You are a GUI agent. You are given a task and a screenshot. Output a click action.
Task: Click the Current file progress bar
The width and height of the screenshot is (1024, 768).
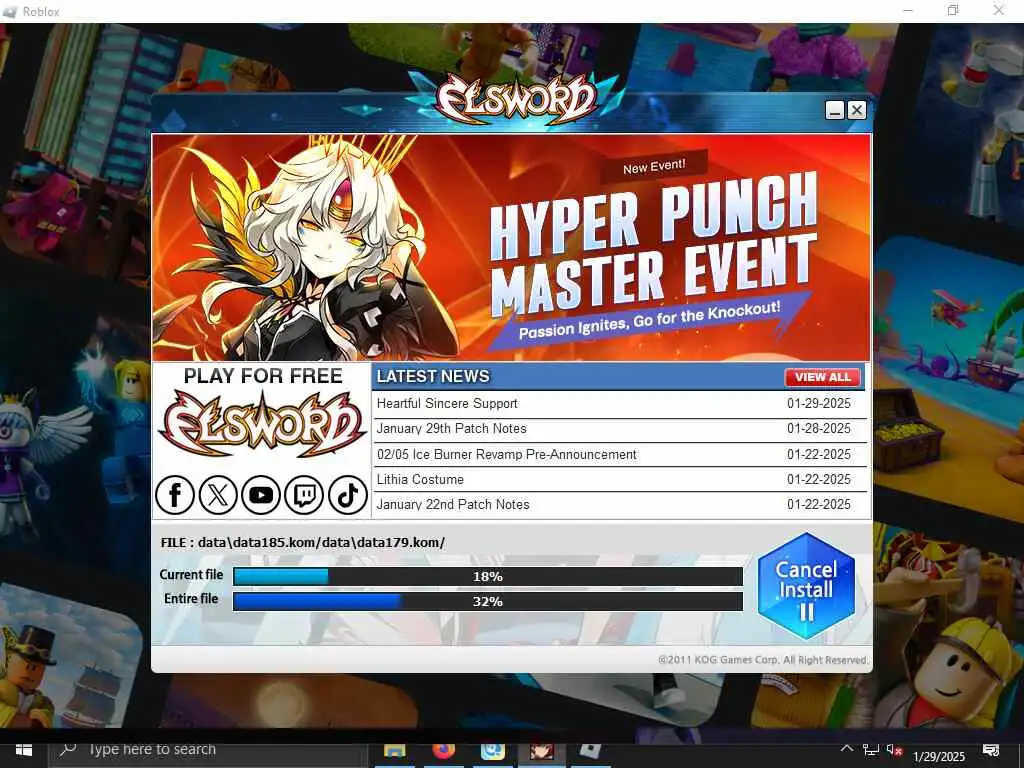(x=488, y=576)
